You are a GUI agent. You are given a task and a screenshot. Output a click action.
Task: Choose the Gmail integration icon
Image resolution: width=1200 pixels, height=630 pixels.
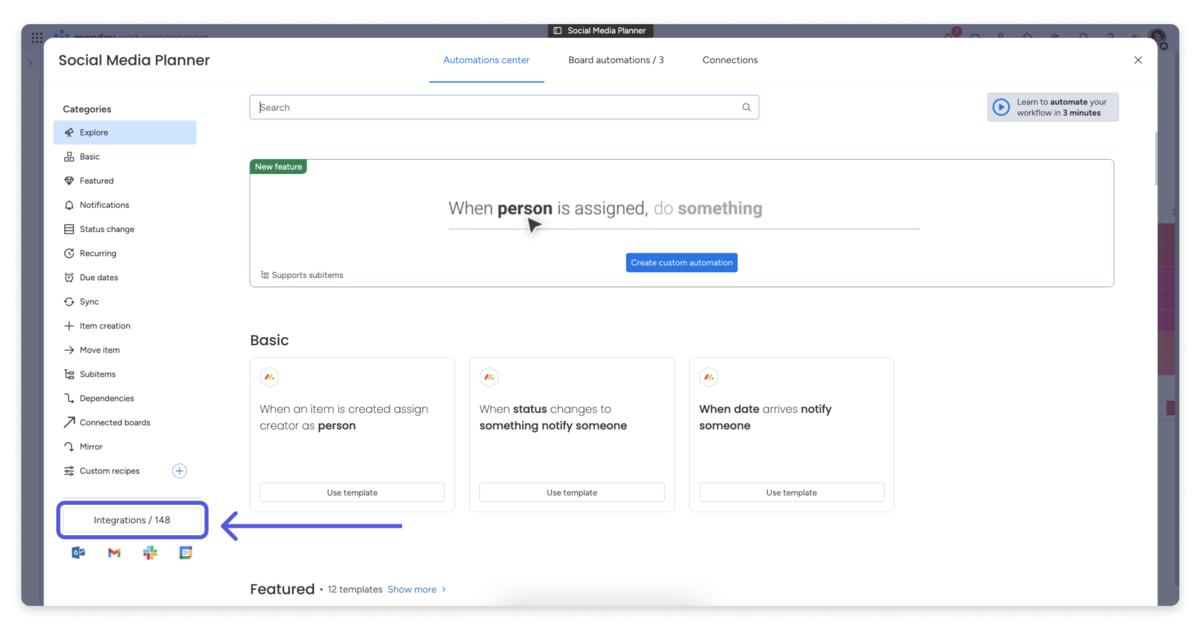pyautogui.click(x=114, y=552)
